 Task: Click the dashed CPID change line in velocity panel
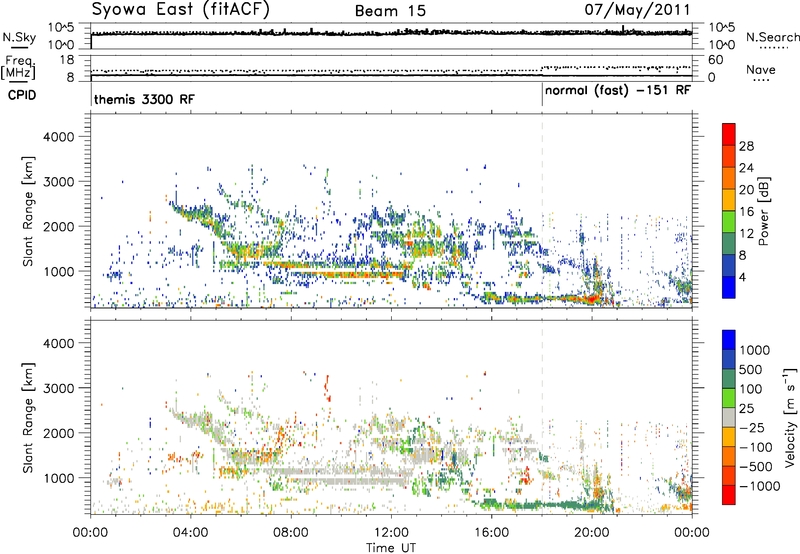point(542,417)
